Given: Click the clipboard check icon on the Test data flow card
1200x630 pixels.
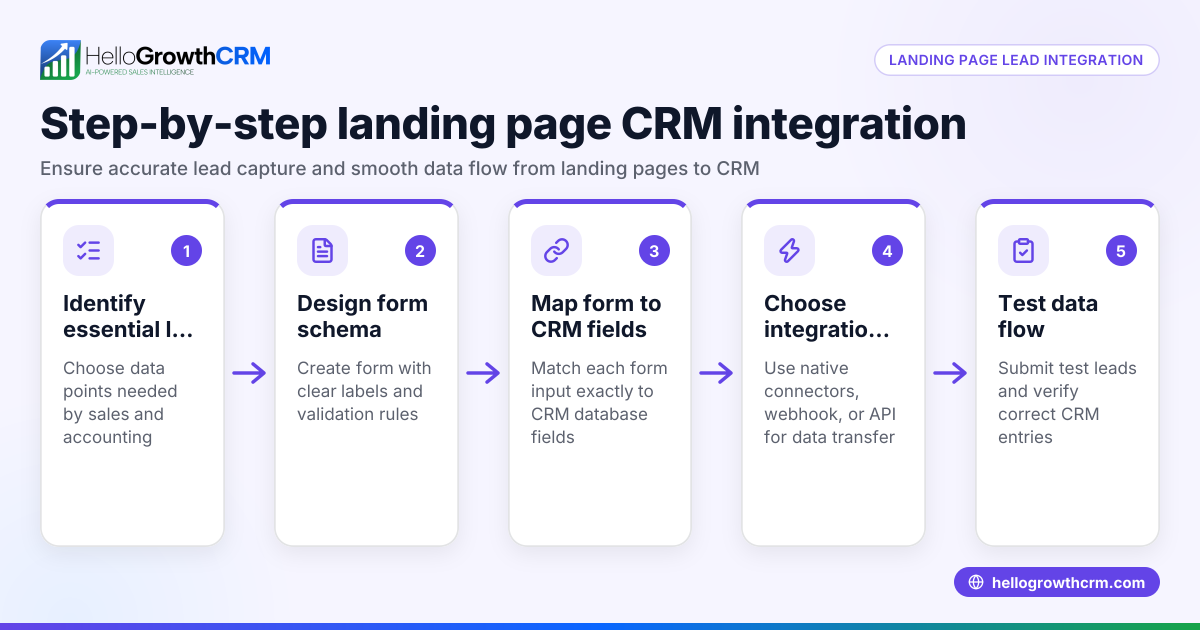Looking at the screenshot, I should click(x=1023, y=250).
